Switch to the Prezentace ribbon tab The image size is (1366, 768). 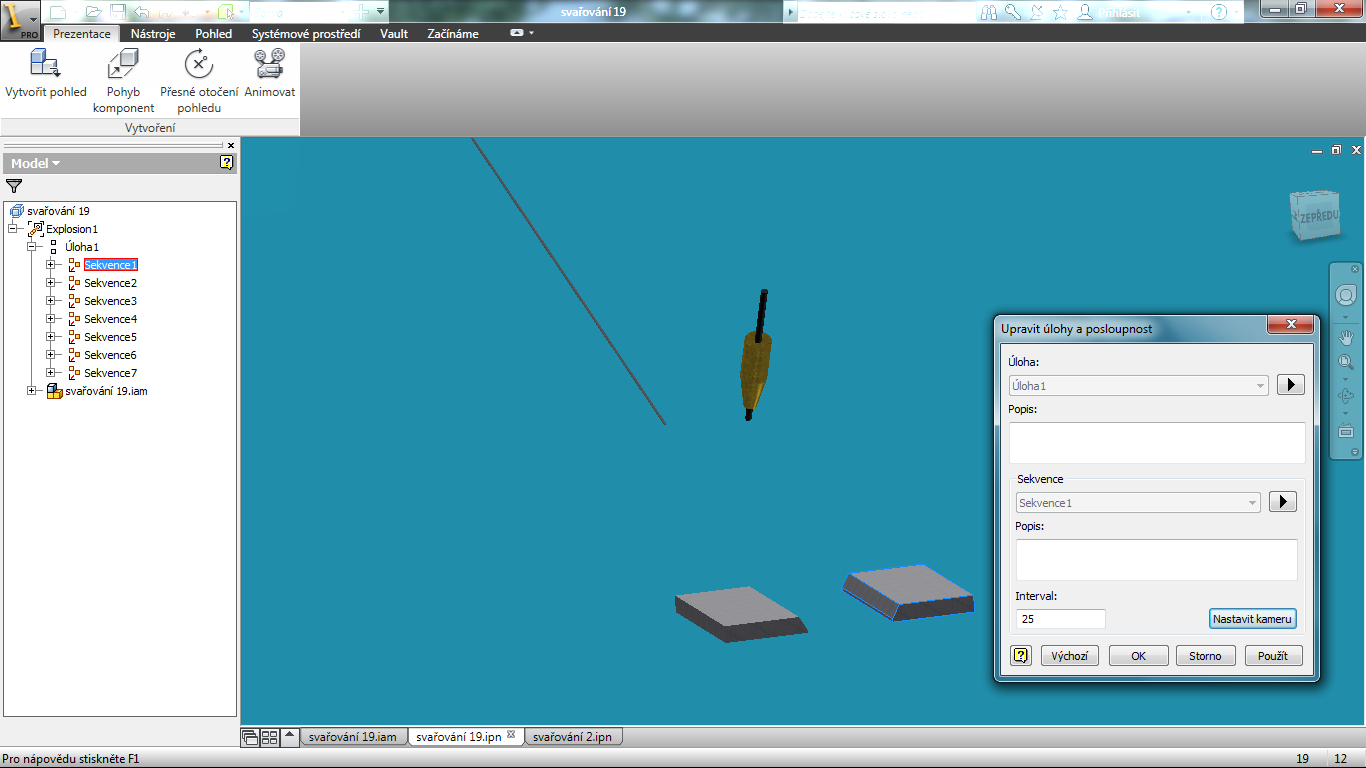click(82, 34)
